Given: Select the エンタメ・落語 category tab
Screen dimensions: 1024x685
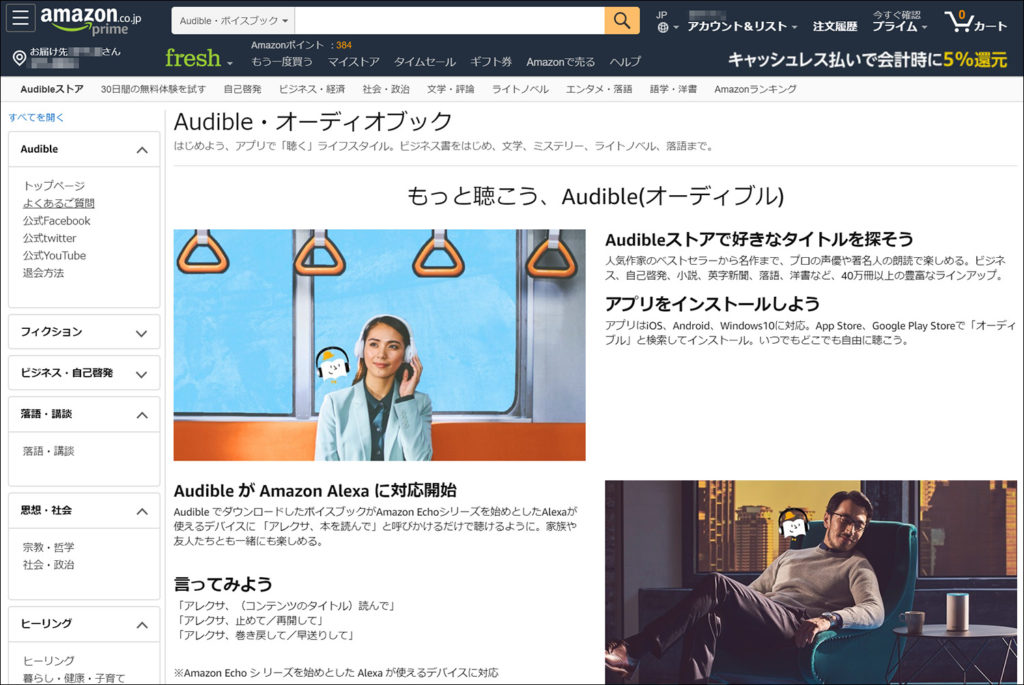Looking at the screenshot, I should (599, 89).
